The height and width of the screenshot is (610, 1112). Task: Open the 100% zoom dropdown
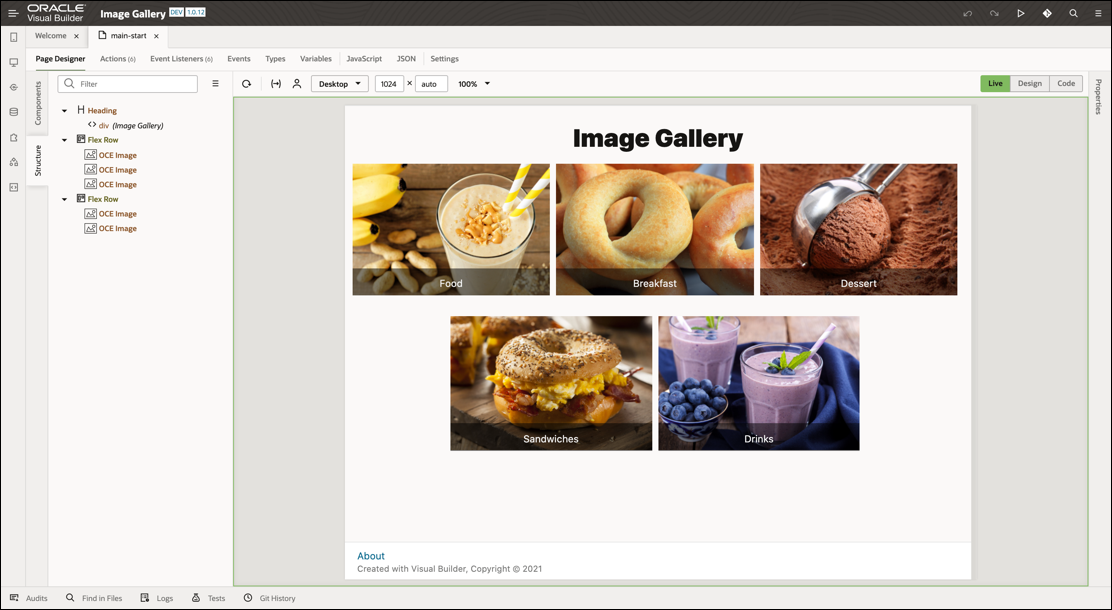pyautogui.click(x=472, y=84)
